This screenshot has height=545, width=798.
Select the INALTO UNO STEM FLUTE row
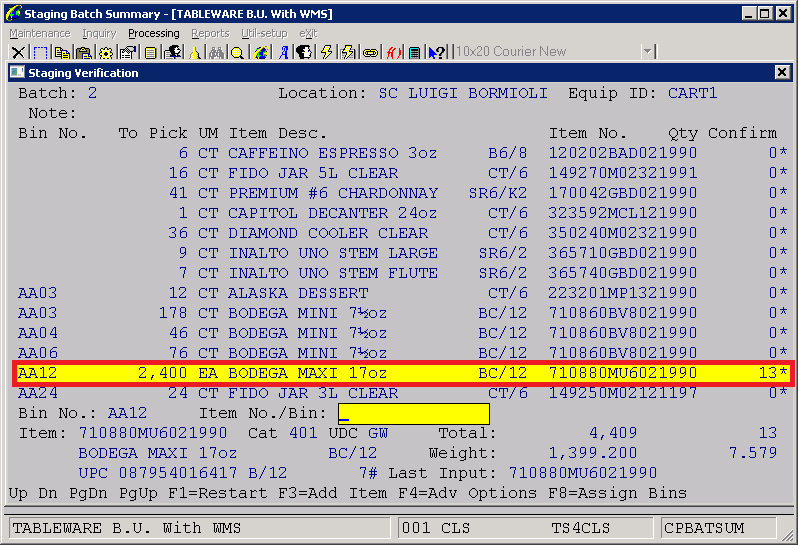[x=402, y=273]
